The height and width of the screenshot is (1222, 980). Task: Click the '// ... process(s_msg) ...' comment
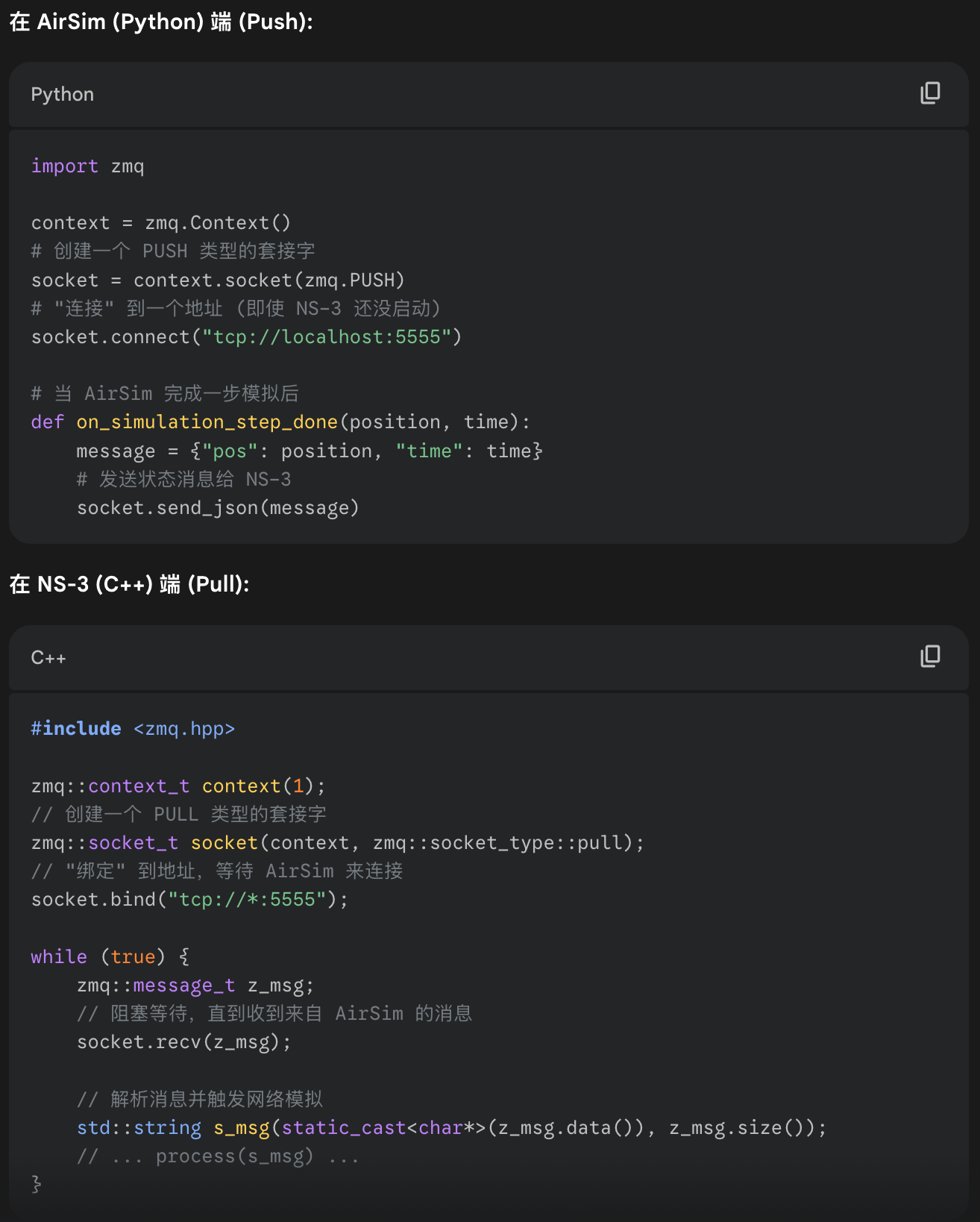coord(218,1156)
